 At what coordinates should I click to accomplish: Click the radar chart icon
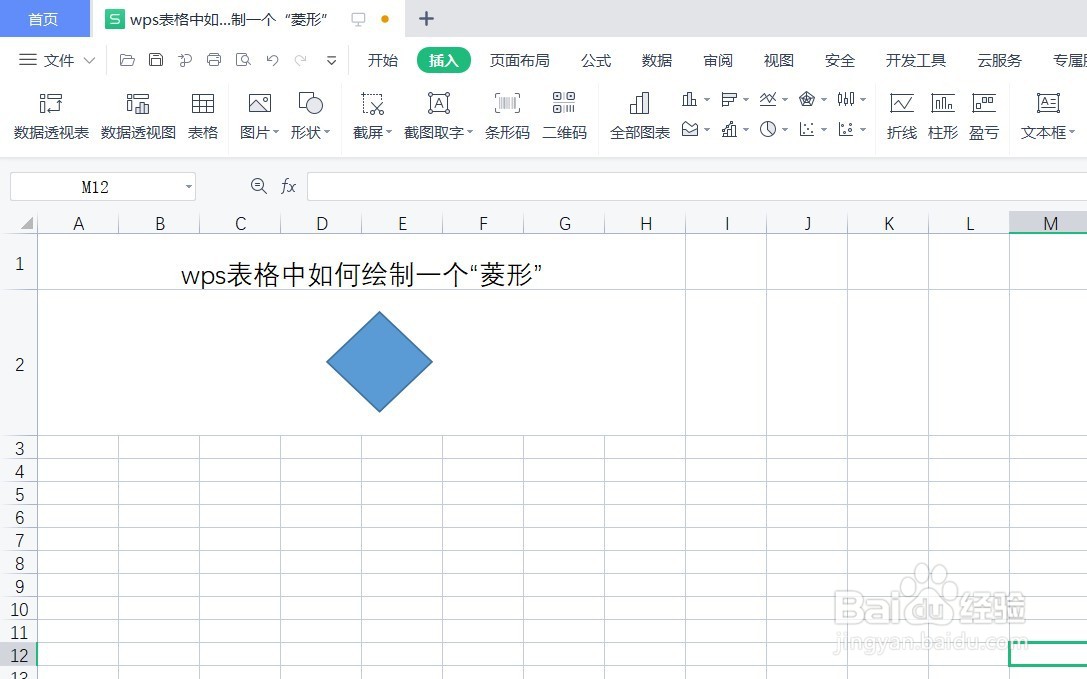click(x=806, y=99)
